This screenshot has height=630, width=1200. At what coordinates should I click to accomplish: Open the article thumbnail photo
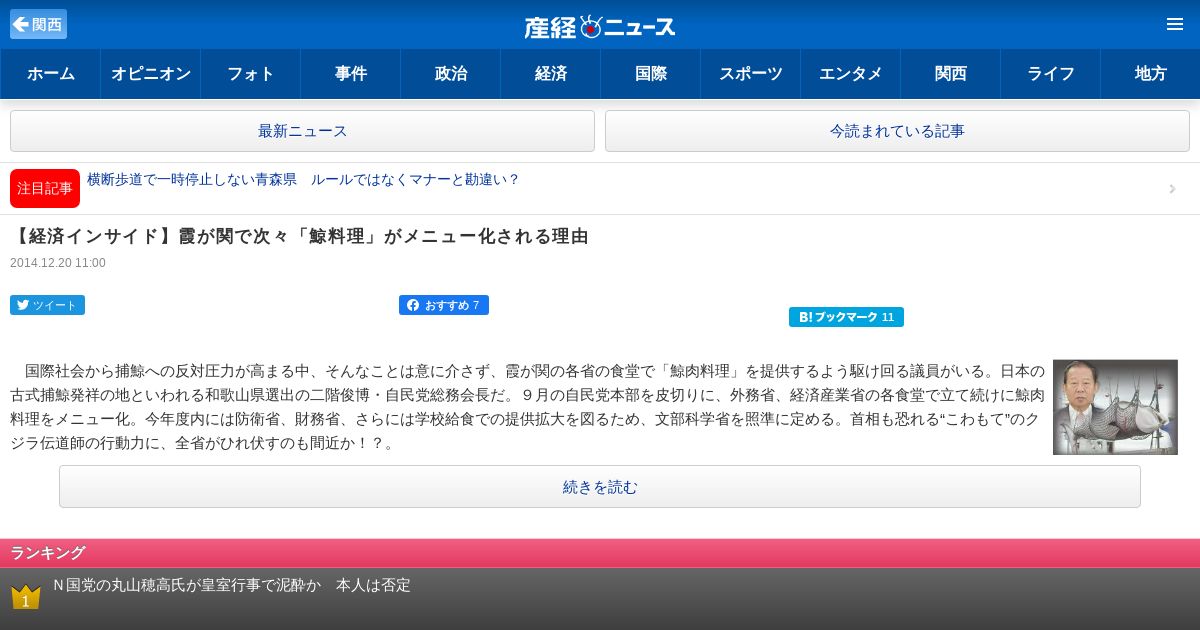coord(1115,407)
